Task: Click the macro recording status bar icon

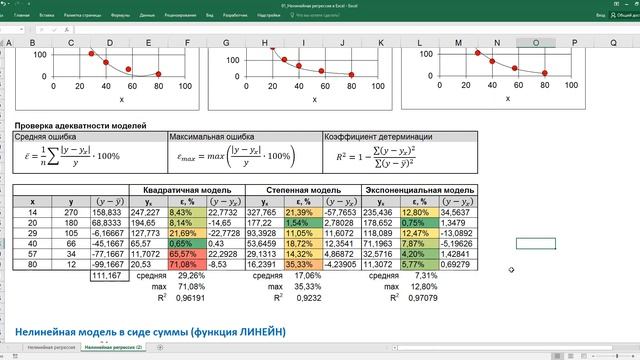Action: (x=16, y=356)
